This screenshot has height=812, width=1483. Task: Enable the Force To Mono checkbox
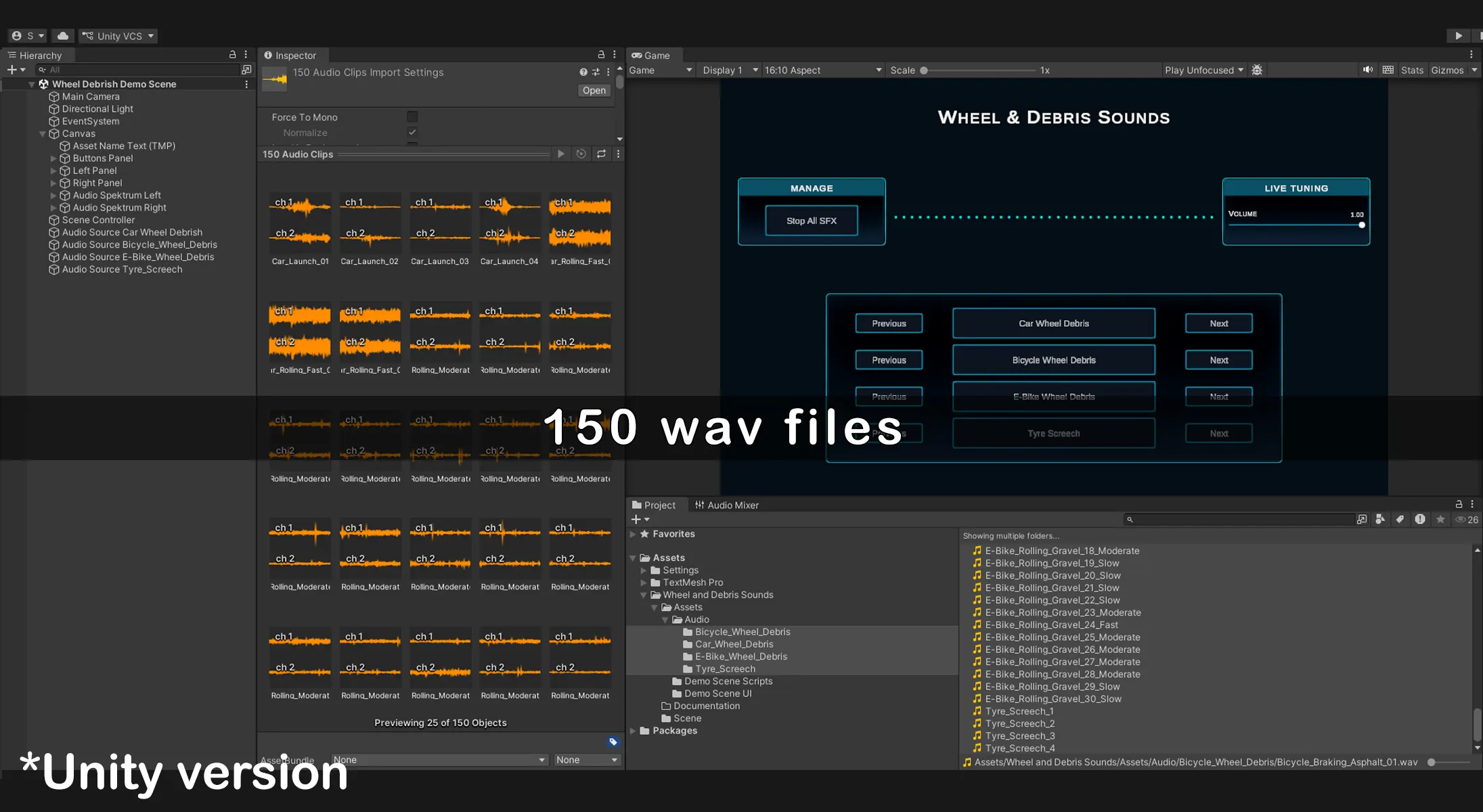412,117
